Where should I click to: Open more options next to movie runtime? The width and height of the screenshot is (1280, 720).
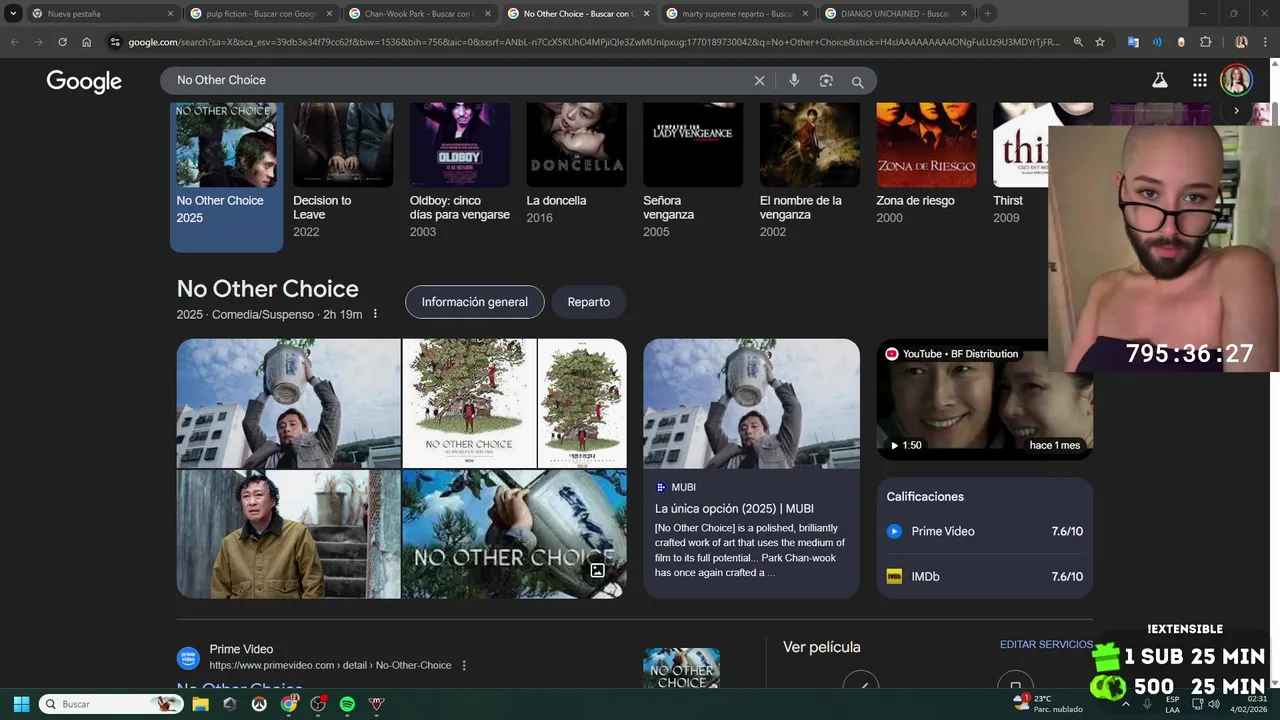point(375,314)
